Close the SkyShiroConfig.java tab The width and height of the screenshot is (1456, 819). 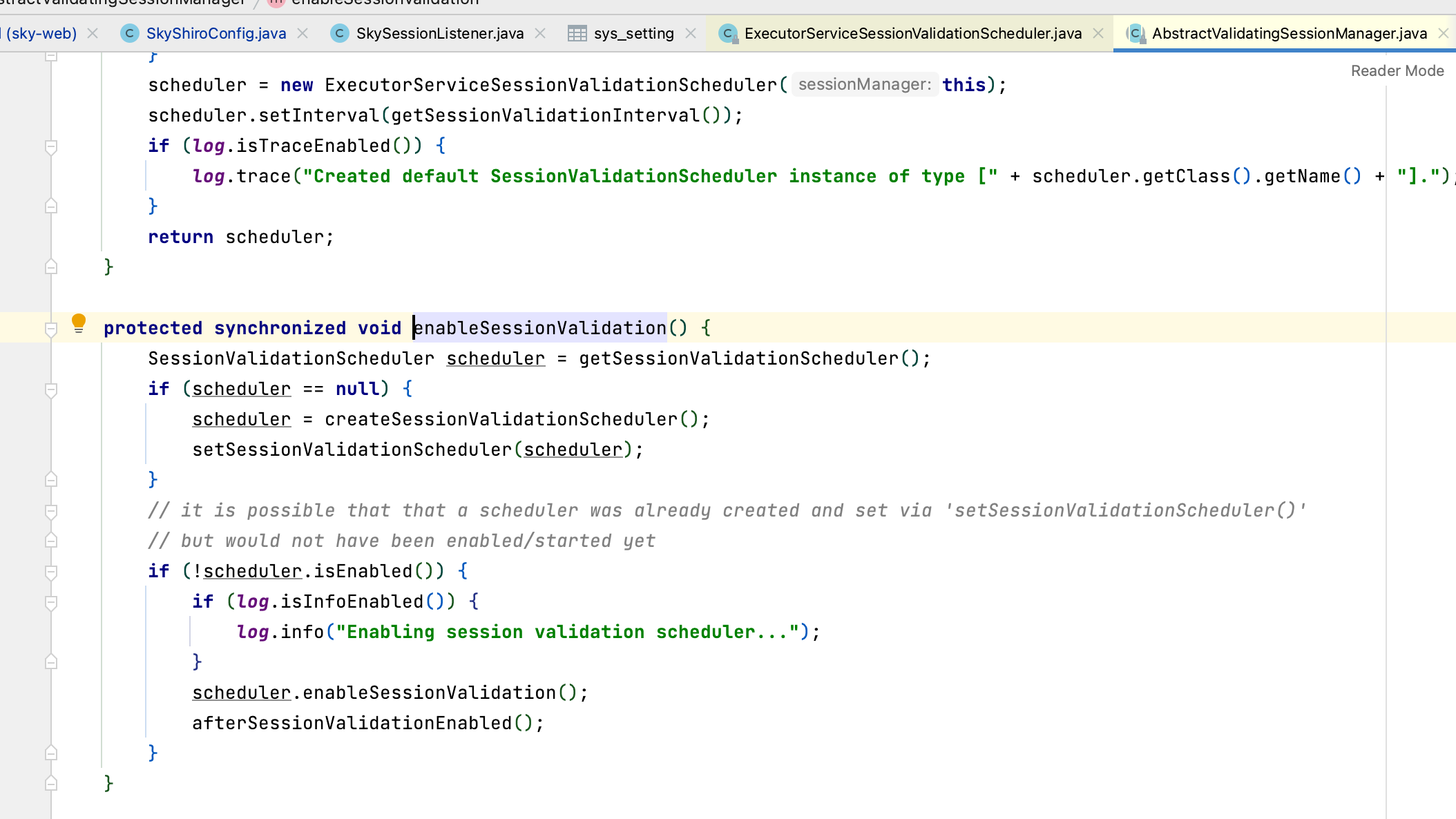(303, 33)
